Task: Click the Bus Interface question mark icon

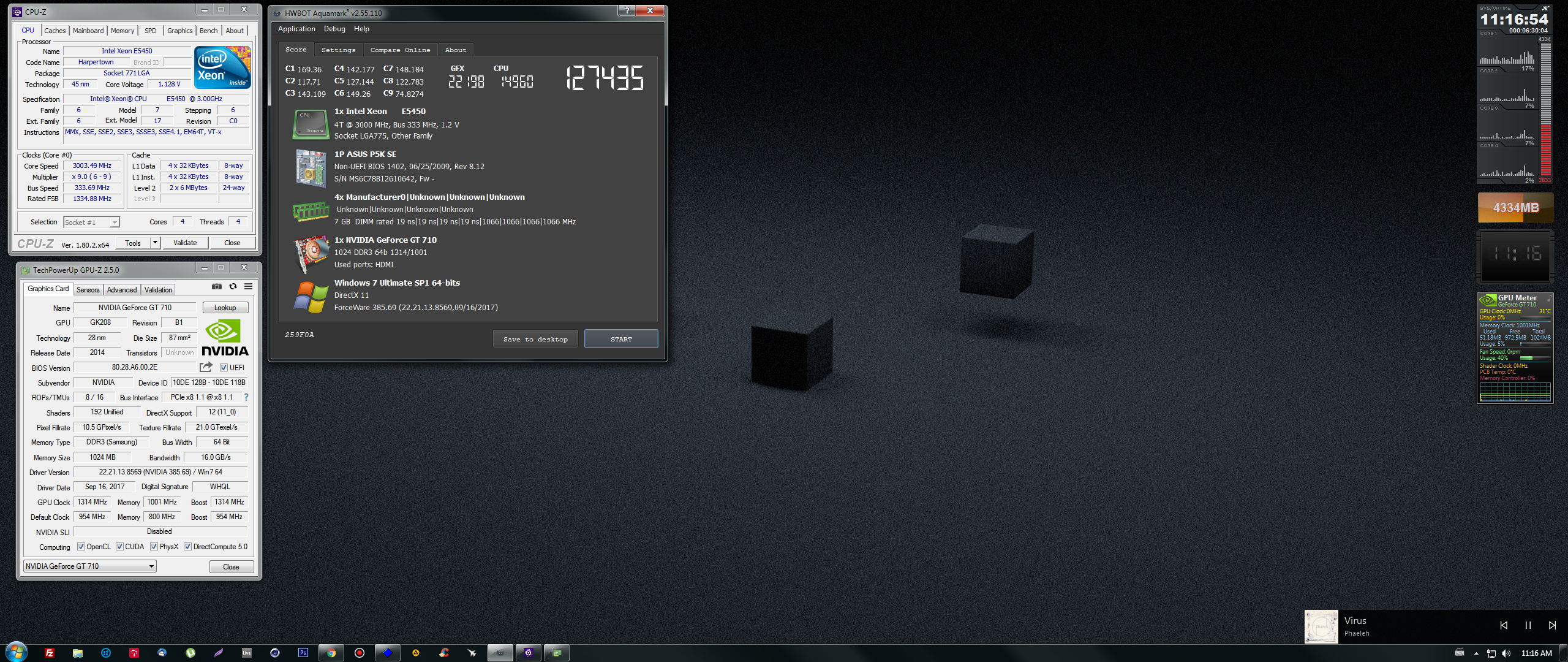Action: [x=246, y=397]
